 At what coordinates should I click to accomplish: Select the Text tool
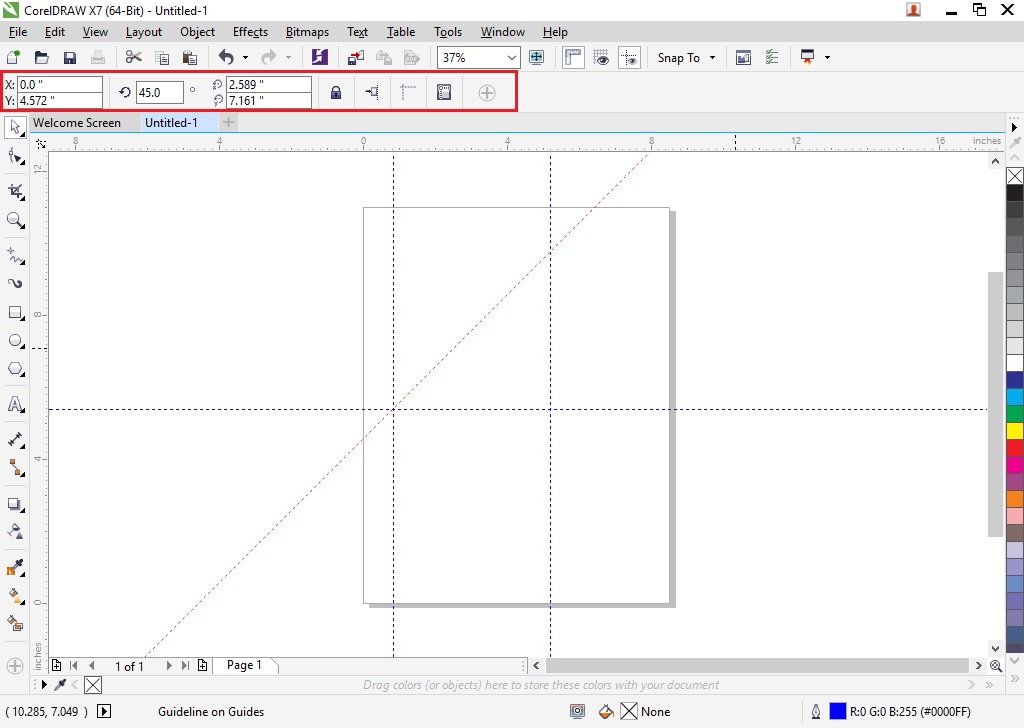(x=15, y=404)
